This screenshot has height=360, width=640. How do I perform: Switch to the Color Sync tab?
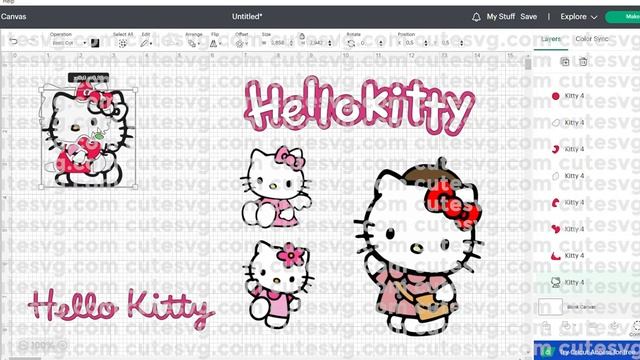point(592,39)
